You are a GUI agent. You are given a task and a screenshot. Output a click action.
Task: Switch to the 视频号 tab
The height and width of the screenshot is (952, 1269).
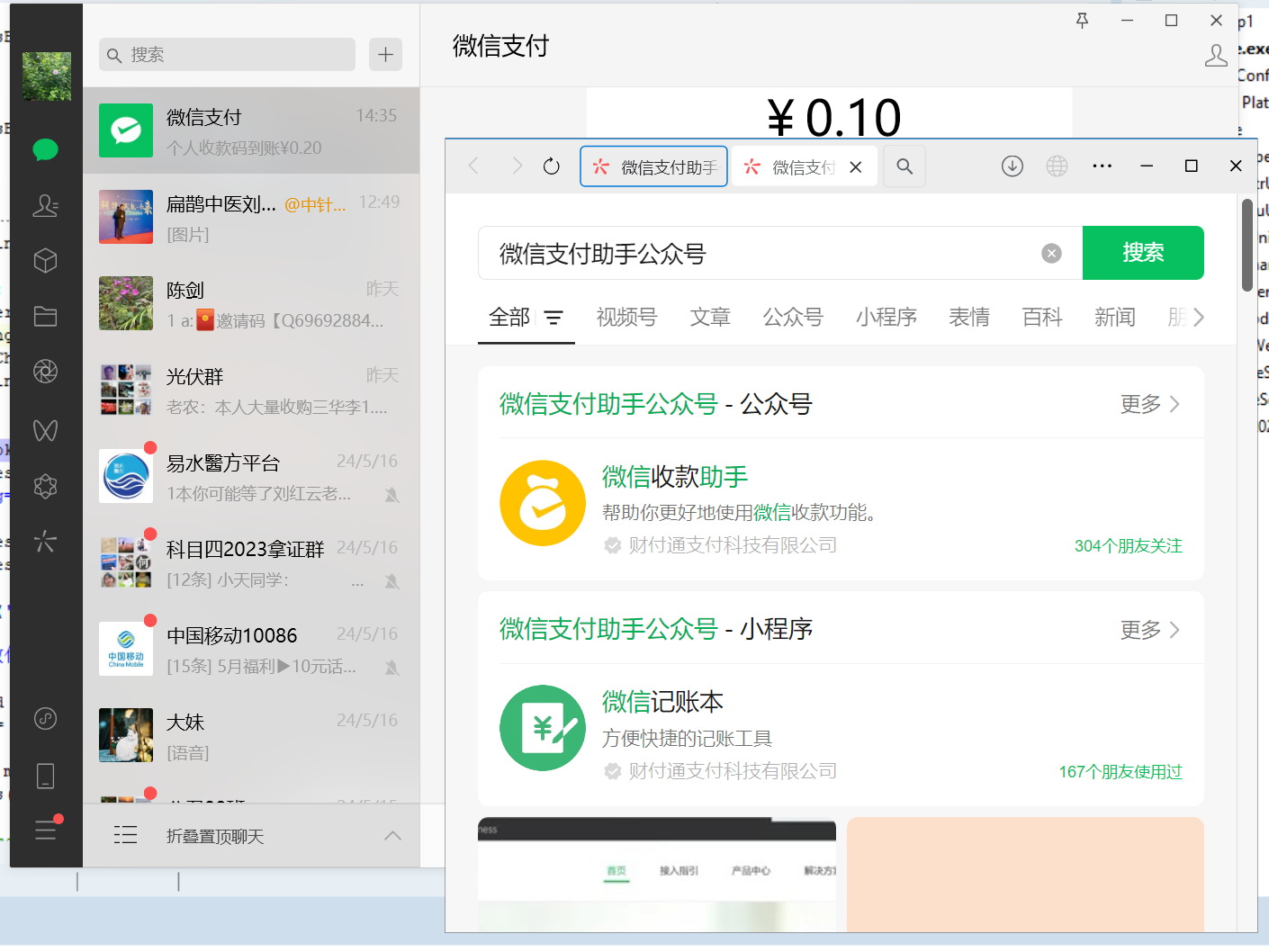[626, 318]
